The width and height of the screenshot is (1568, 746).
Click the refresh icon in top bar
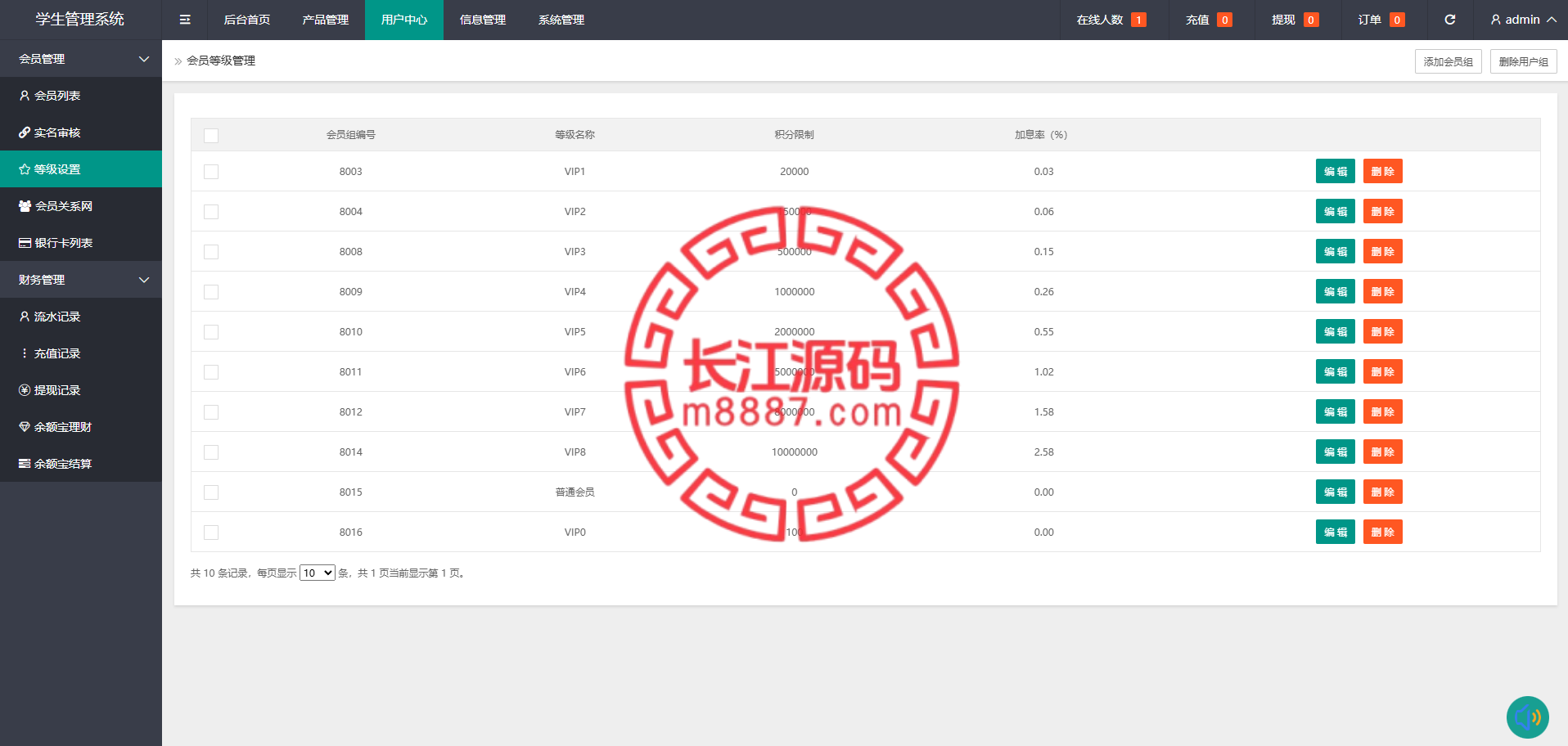pyautogui.click(x=1449, y=20)
